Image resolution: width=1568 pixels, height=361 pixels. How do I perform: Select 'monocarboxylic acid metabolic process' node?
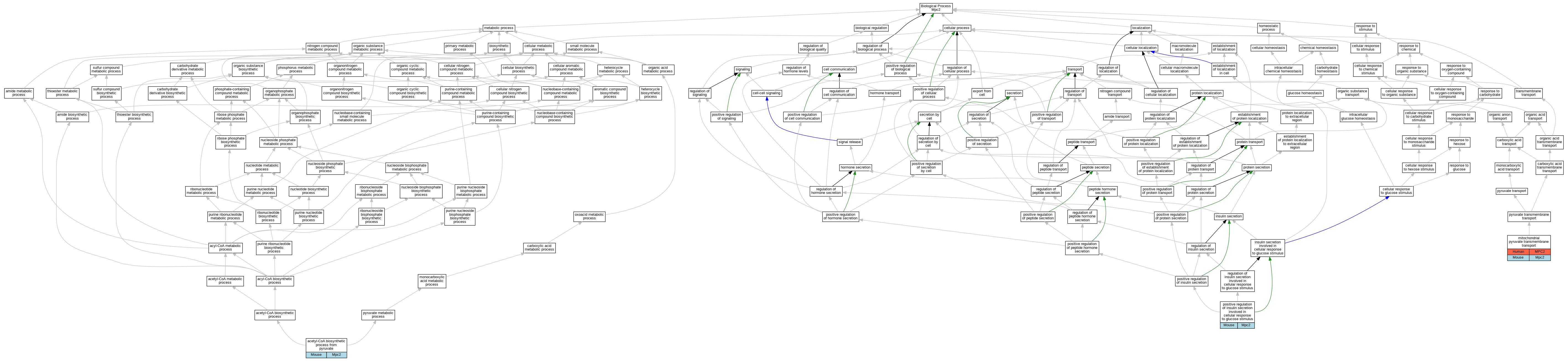pos(432,281)
